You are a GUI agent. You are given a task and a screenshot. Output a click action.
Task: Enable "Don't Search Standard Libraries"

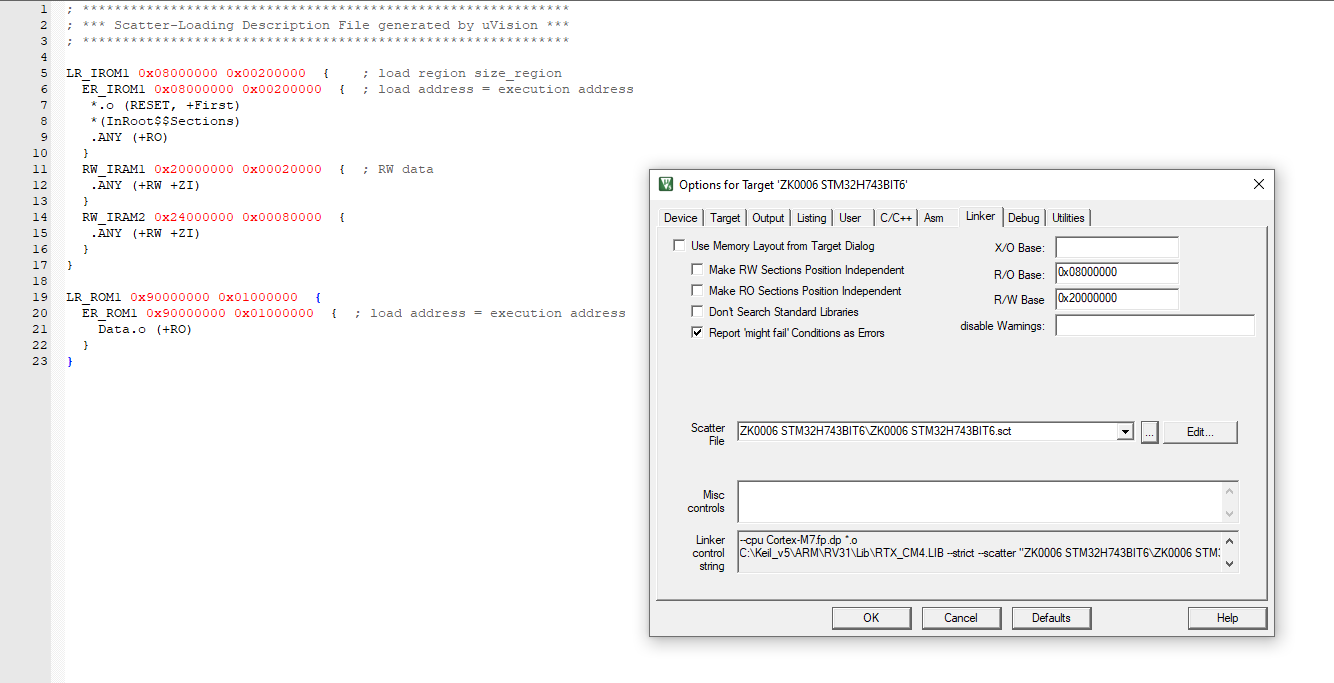point(697,311)
